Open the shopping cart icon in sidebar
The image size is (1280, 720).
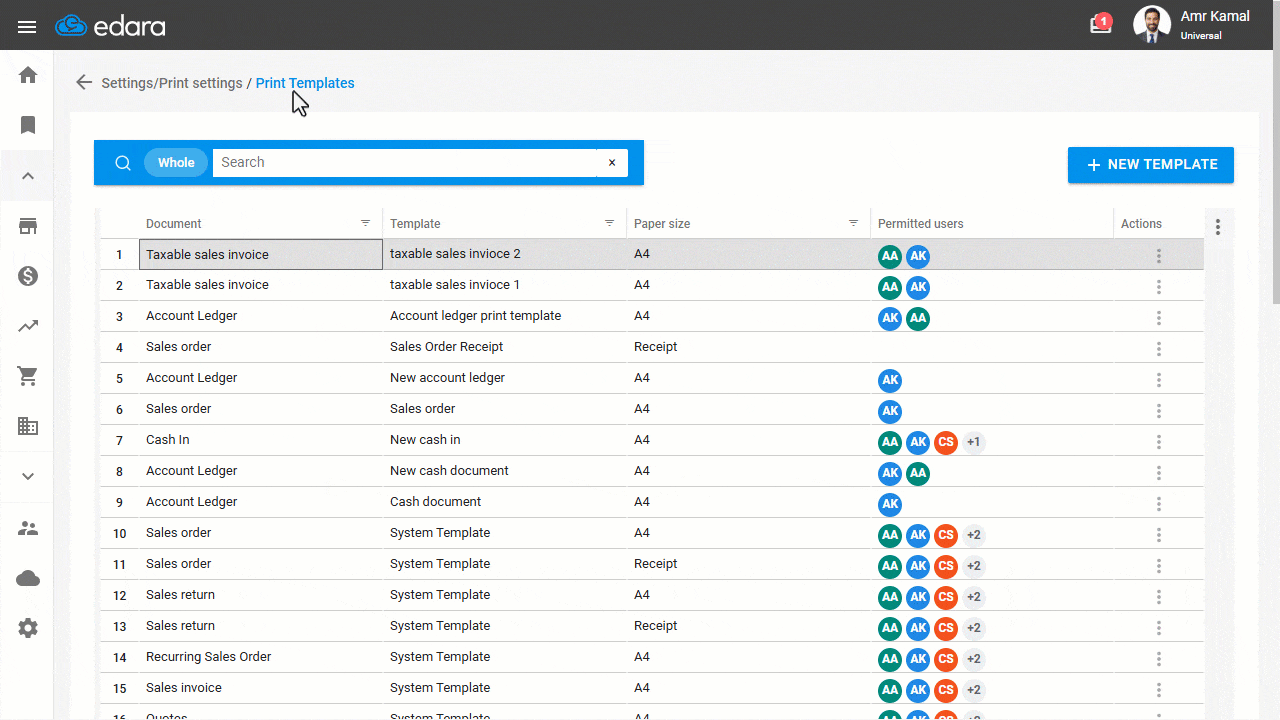click(x=28, y=376)
